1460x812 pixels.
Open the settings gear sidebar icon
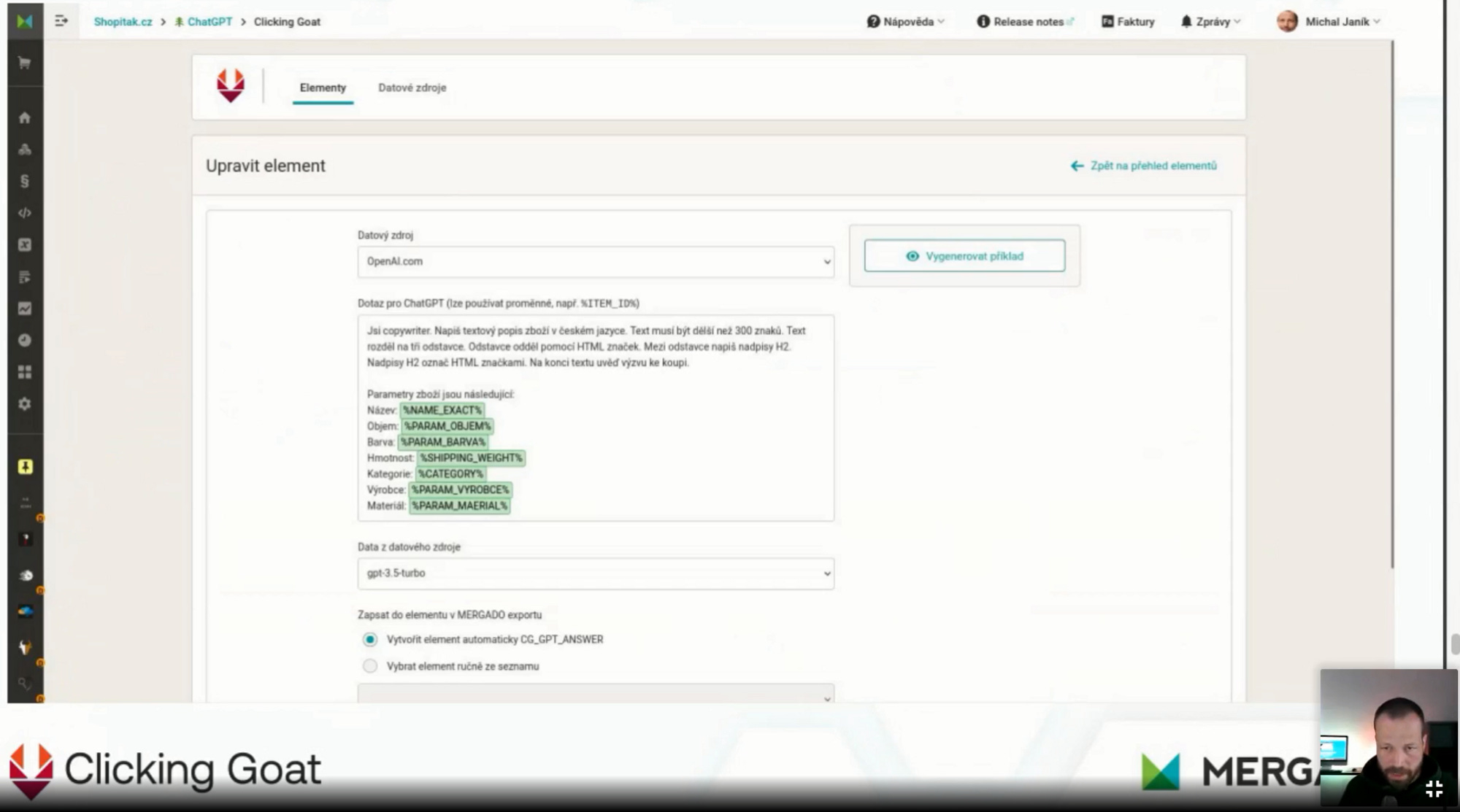tap(24, 403)
